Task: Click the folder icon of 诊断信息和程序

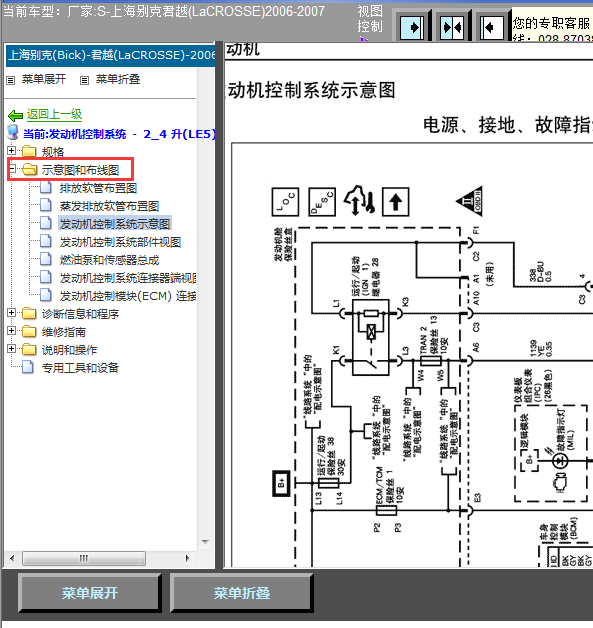Action: click(29, 313)
